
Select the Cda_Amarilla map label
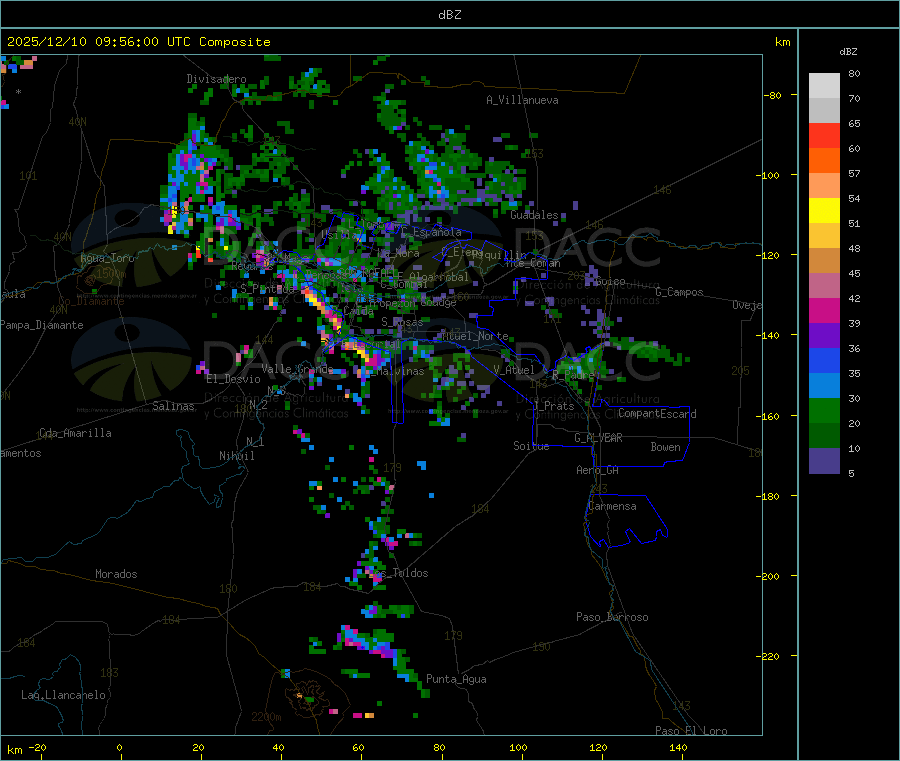tap(75, 433)
